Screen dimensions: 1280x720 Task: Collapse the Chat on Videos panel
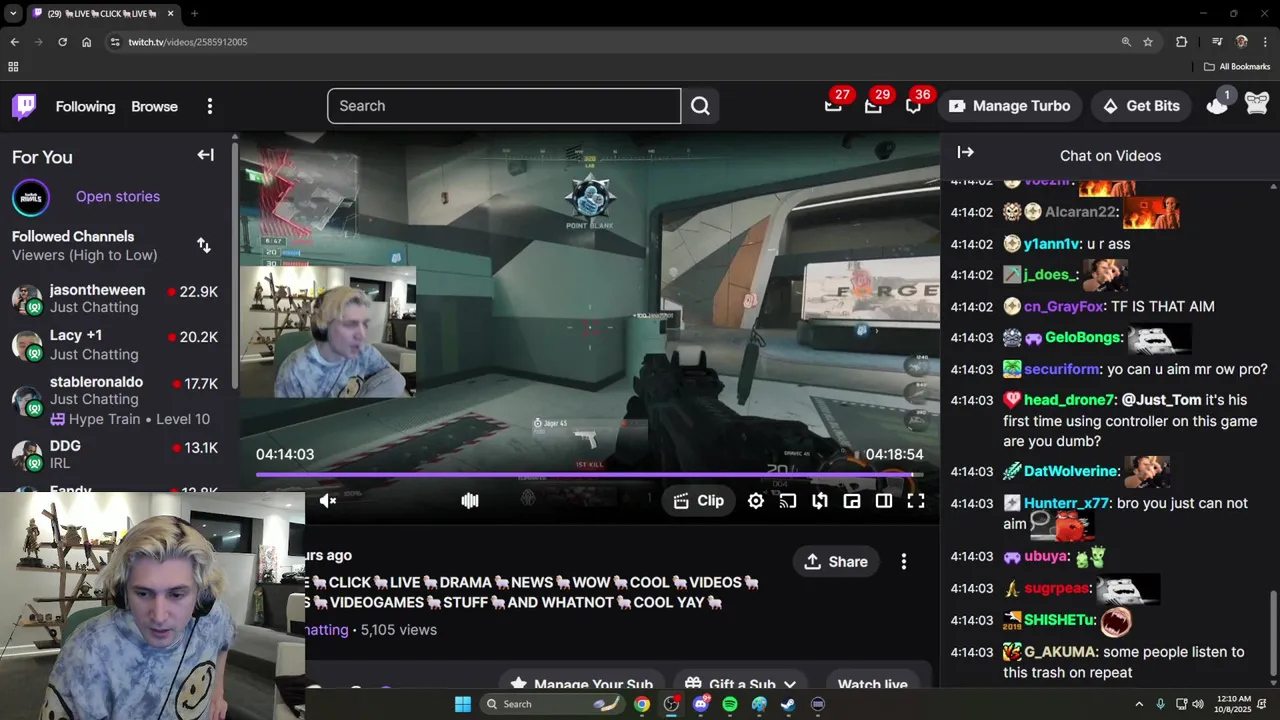click(x=965, y=152)
